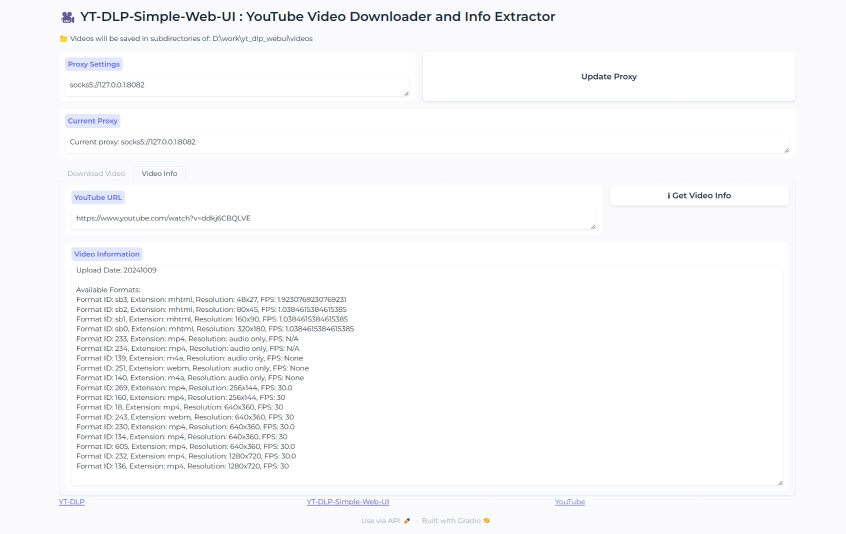Click the Format ID: 232 row

186,456
